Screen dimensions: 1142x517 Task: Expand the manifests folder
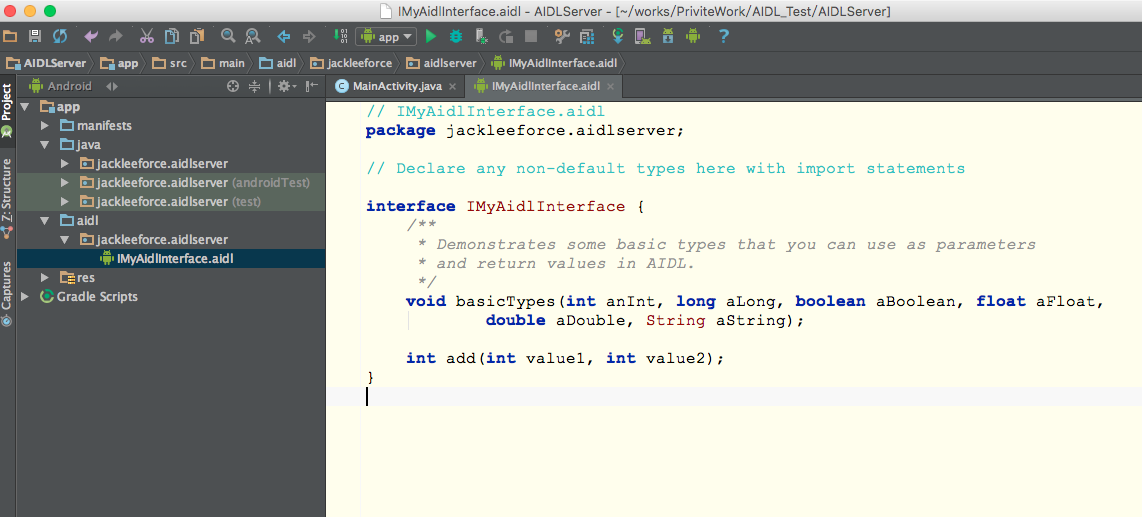[45, 126]
